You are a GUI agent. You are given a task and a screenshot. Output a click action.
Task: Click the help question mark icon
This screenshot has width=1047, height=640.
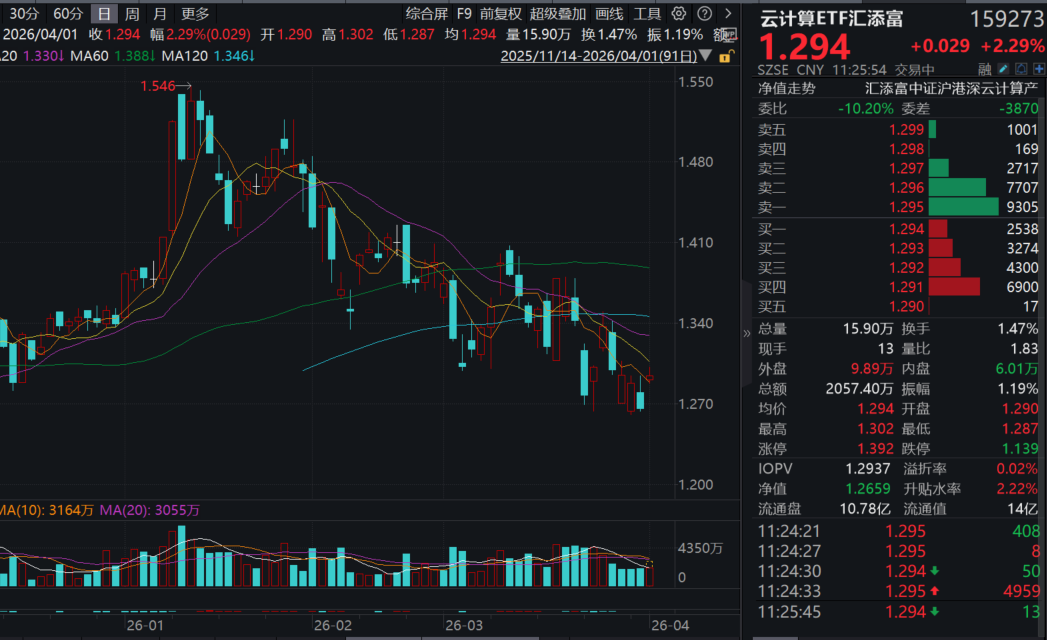click(704, 14)
